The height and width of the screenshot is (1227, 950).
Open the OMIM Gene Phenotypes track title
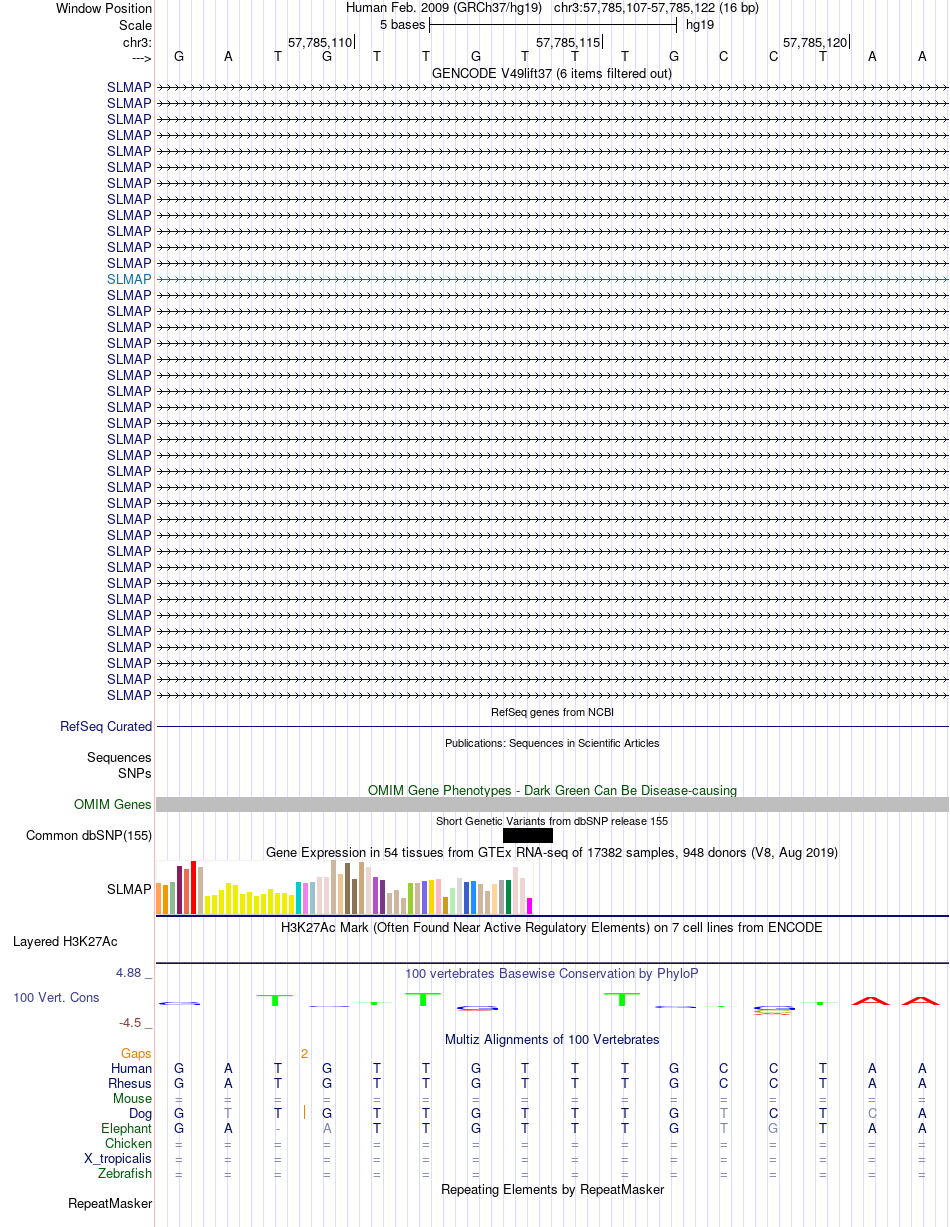click(x=552, y=790)
